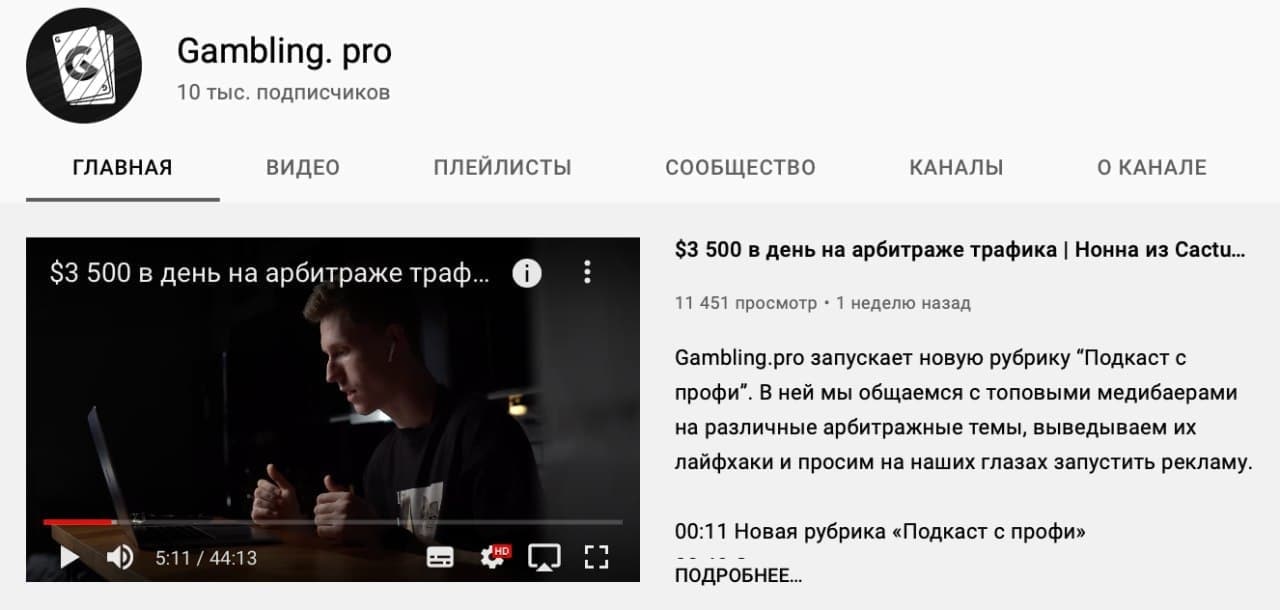1280x610 pixels.
Task: Open the СООБЩЕСТВО tab
Action: point(740,168)
